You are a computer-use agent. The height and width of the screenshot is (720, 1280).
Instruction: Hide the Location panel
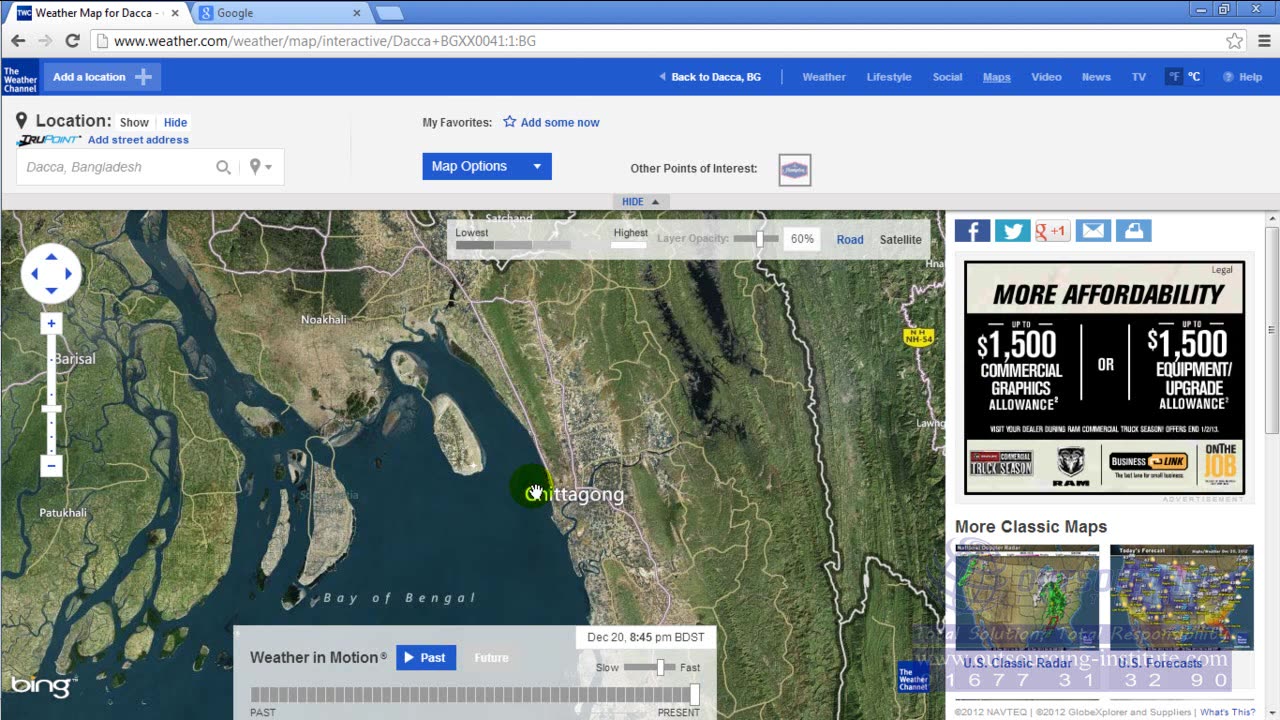[x=175, y=123]
